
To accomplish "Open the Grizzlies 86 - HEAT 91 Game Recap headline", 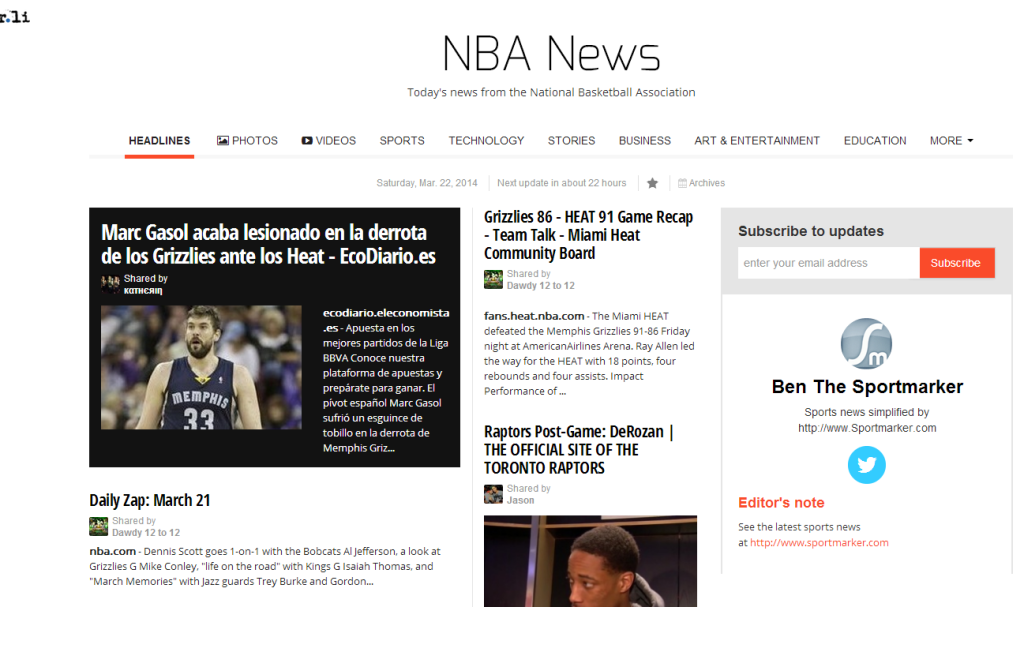I will 588,235.
